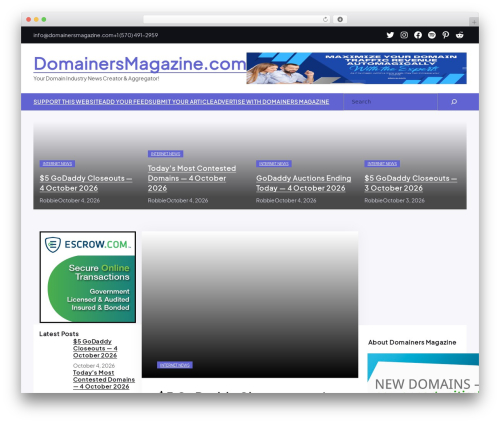Click the search magnifier button

click(x=454, y=102)
